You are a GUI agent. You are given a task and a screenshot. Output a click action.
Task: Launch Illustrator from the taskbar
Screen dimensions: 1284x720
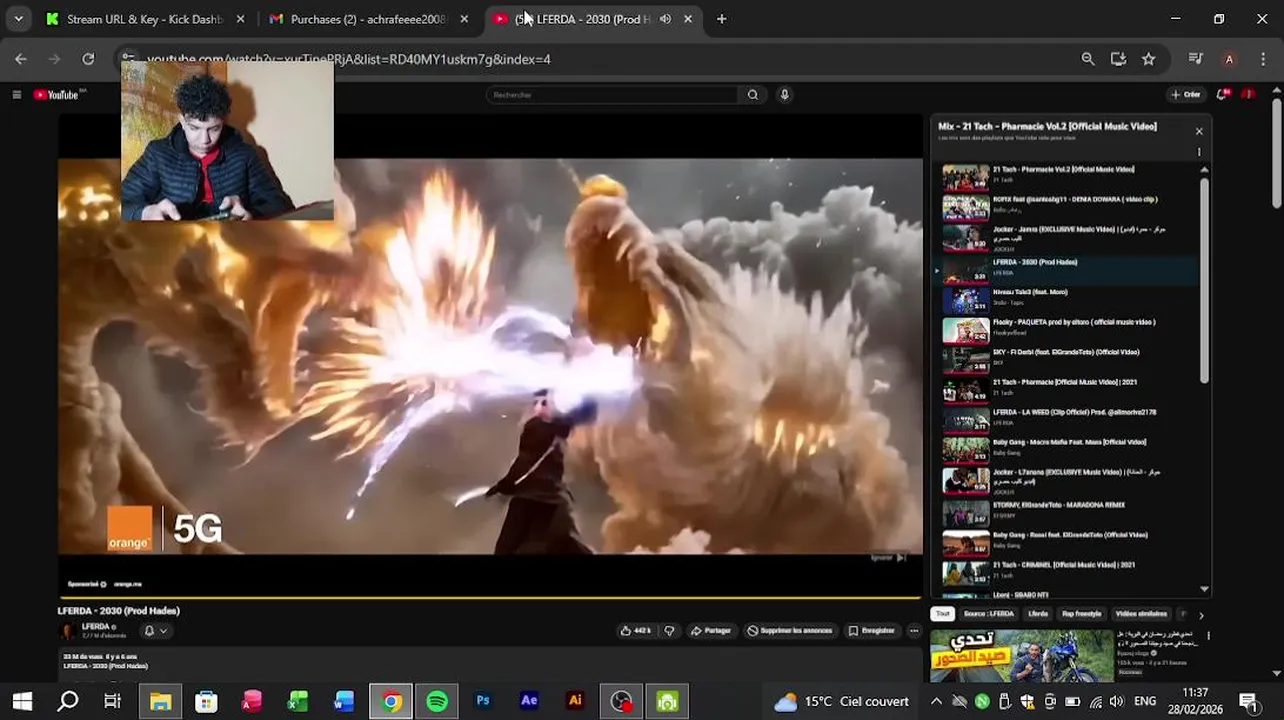click(575, 701)
